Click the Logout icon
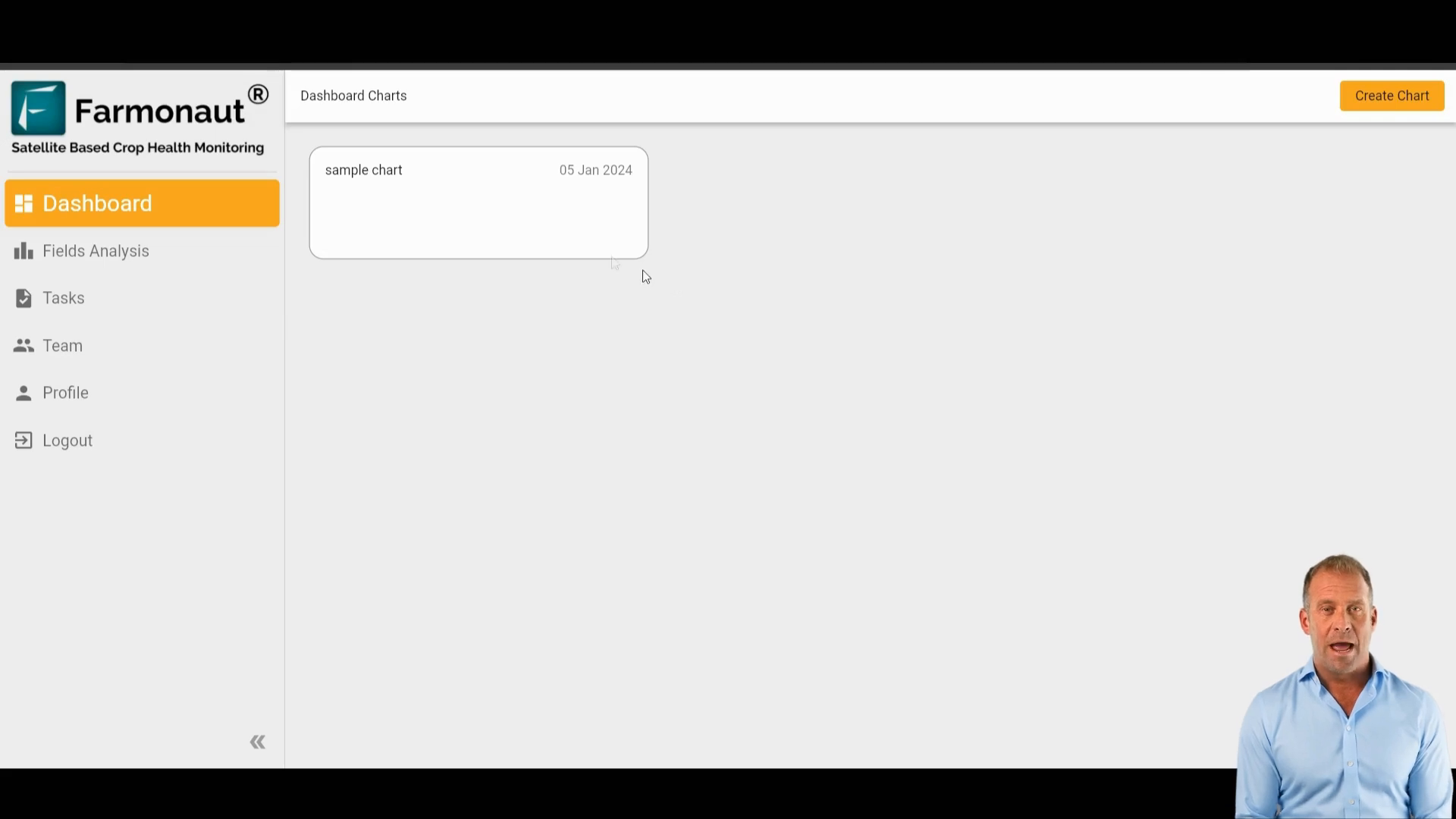This screenshot has width=1456, height=819. 22,440
